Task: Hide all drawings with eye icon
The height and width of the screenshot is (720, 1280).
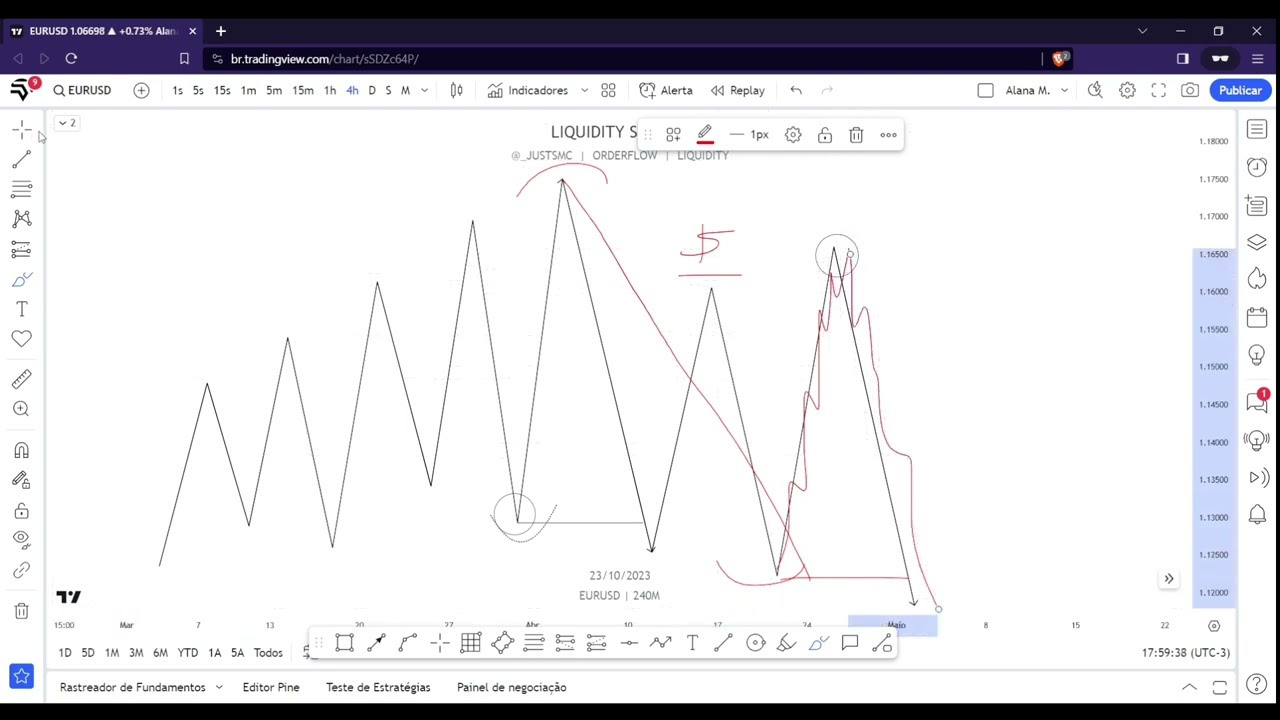Action: coord(21,540)
